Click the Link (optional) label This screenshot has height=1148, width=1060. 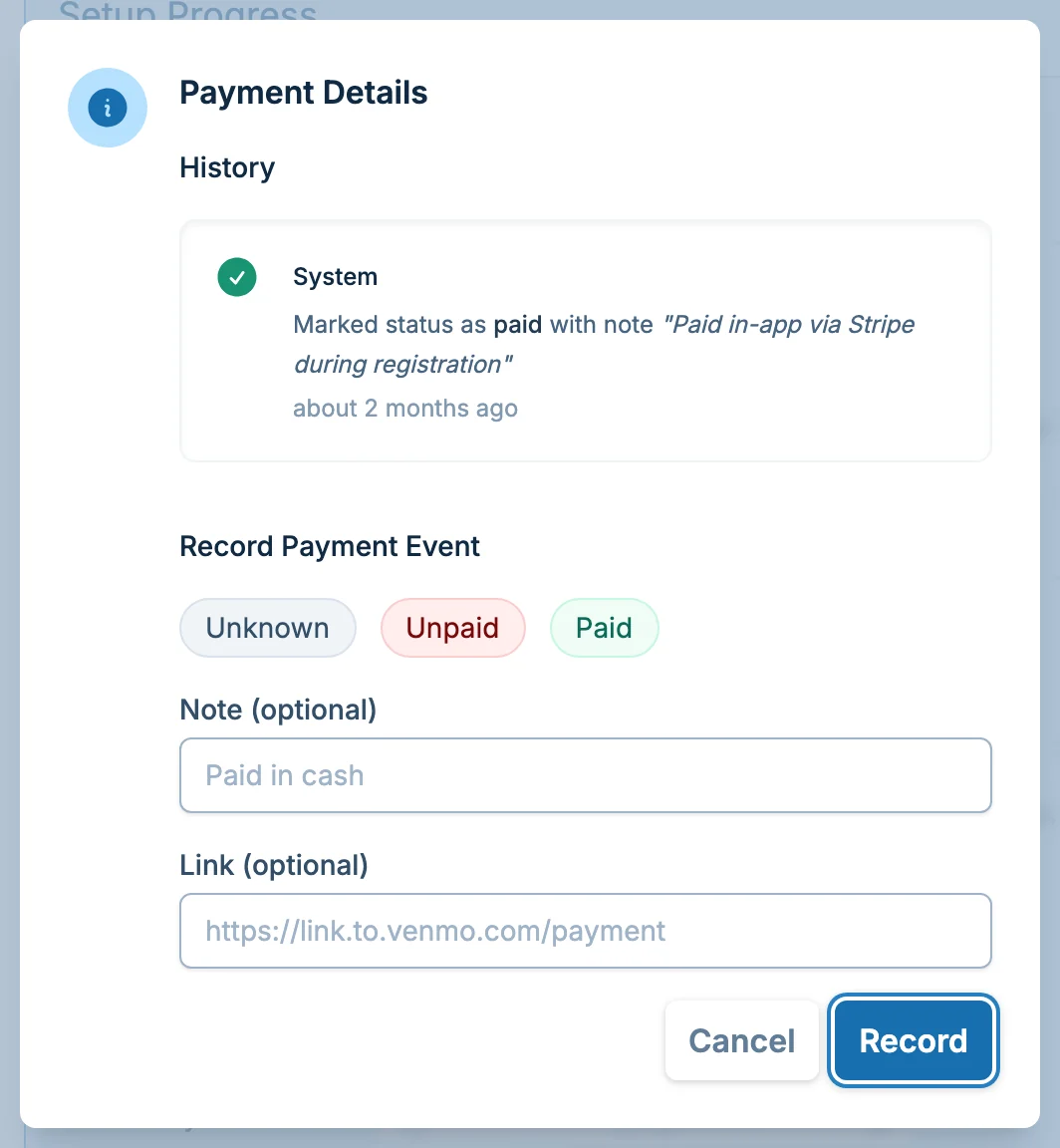(274, 865)
